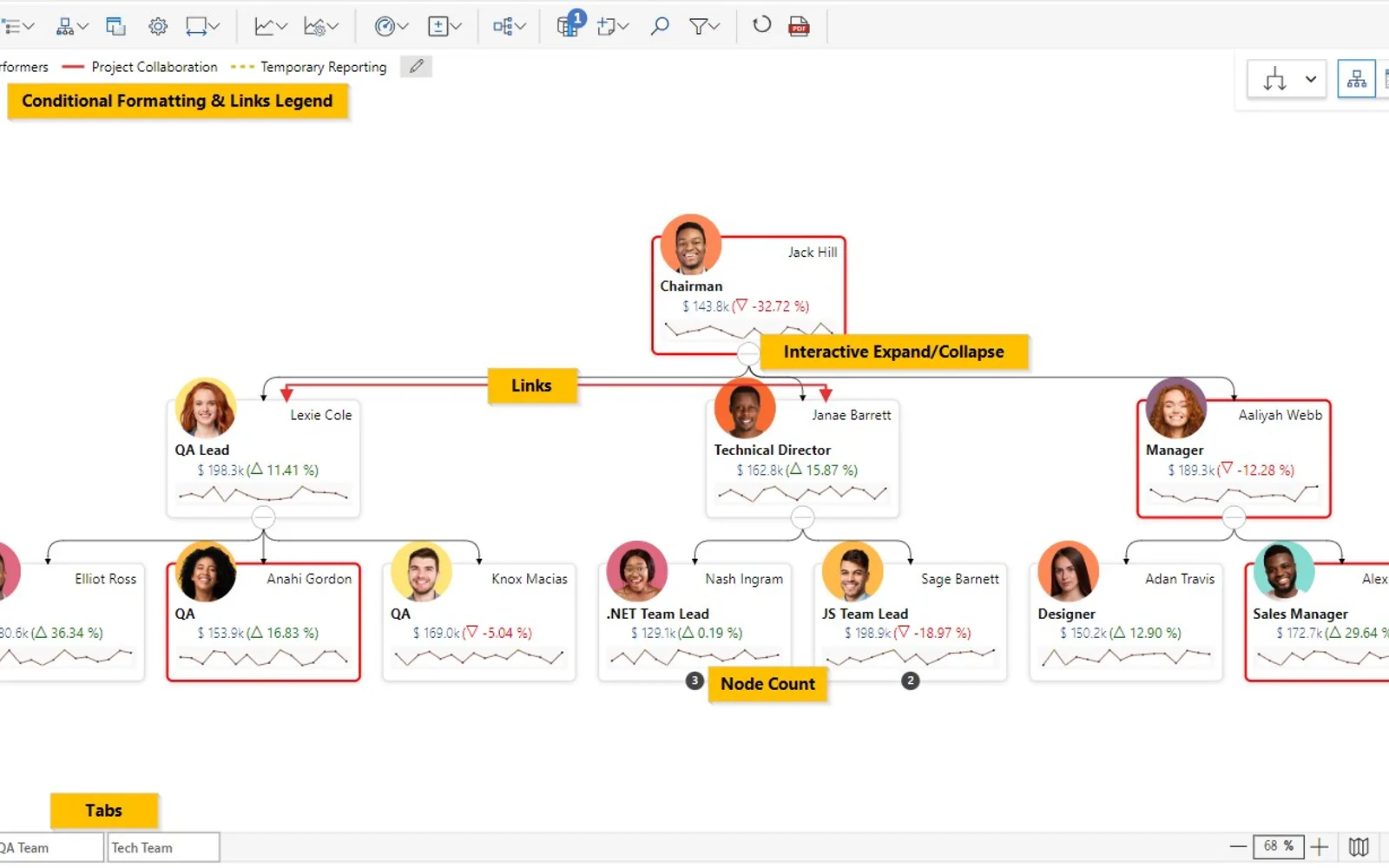Toggle the minimap icon in status bar

pyautogui.click(x=1359, y=846)
